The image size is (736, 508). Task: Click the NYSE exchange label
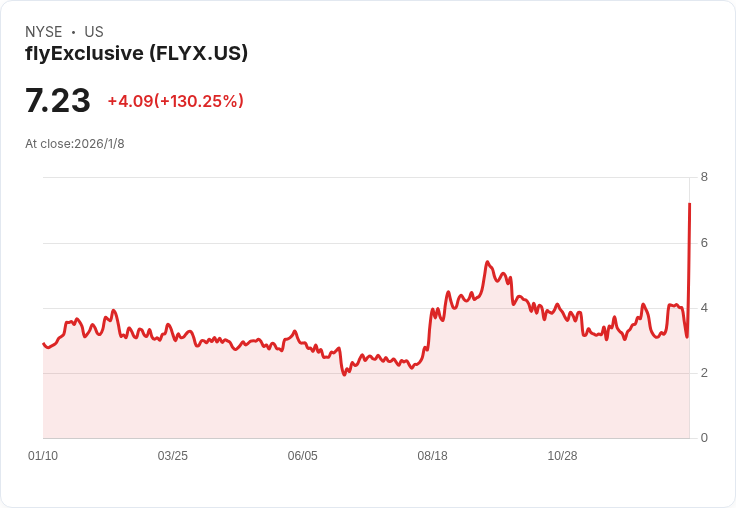click(45, 32)
